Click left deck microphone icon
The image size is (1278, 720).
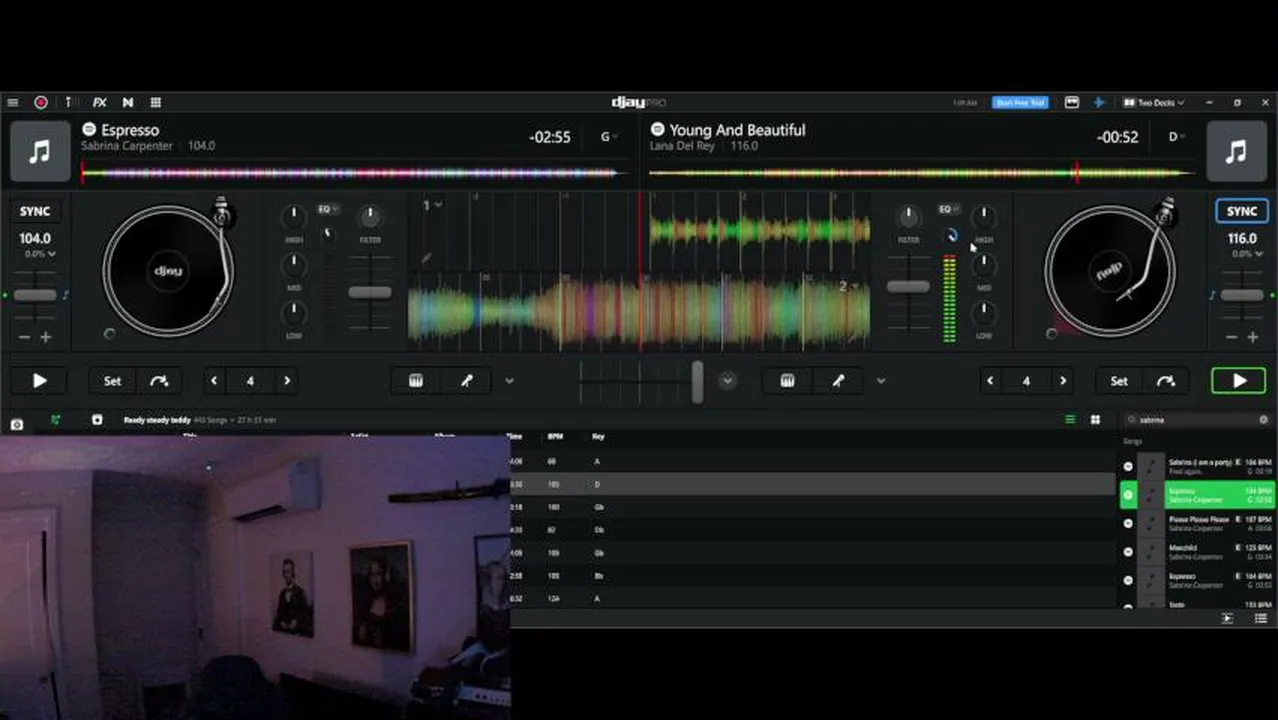click(x=467, y=381)
